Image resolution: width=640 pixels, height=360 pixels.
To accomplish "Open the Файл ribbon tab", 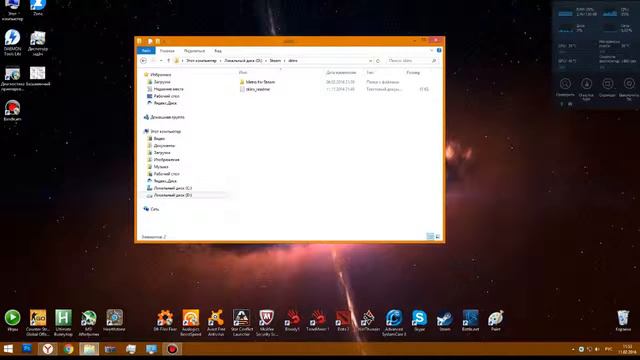I will 146,51.
